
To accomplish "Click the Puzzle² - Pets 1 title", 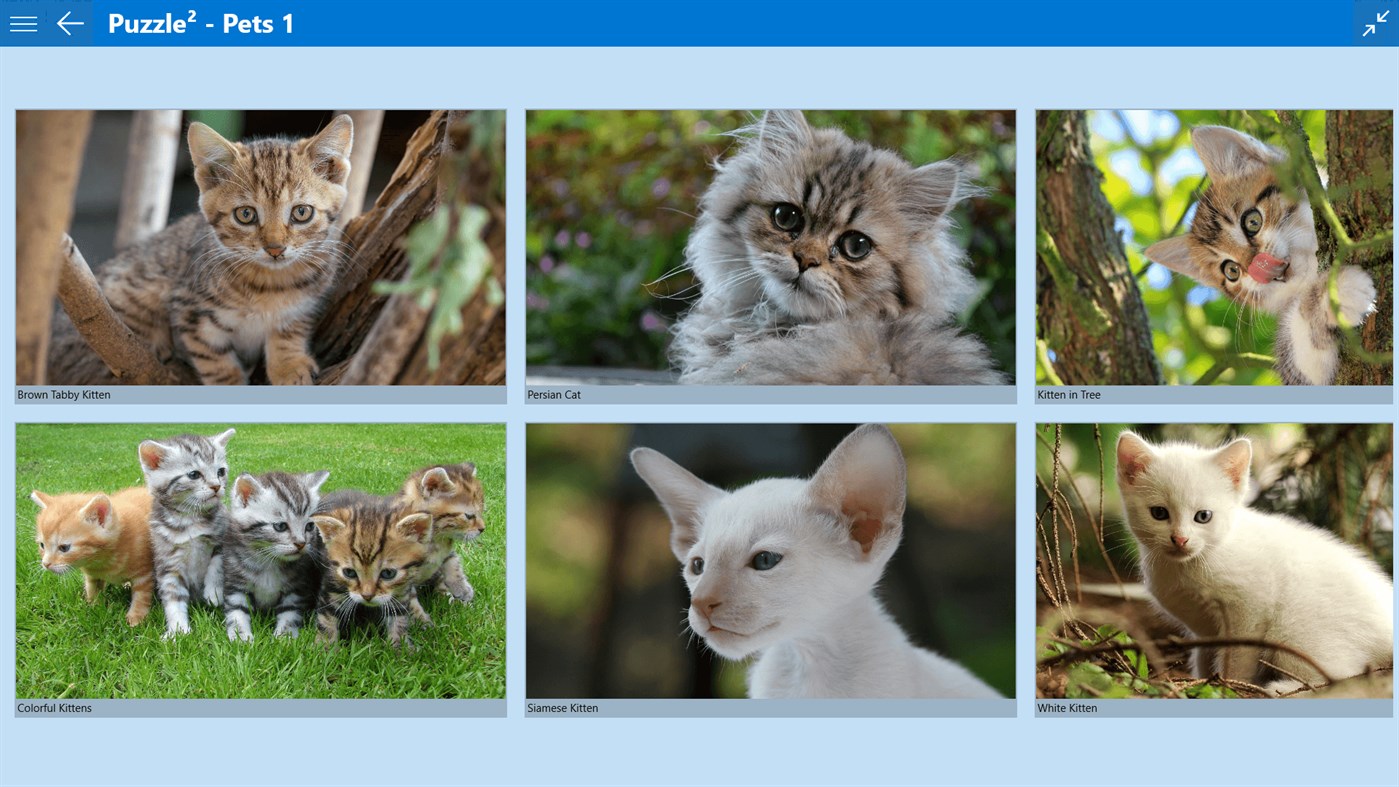I will tap(199, 22).
